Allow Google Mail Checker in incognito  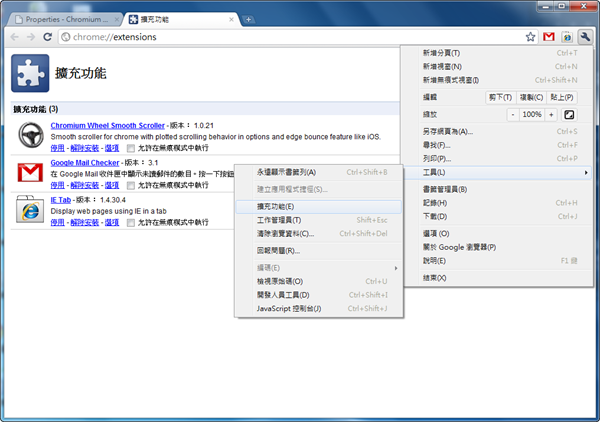pyautogui.click(x=130, y=186)
